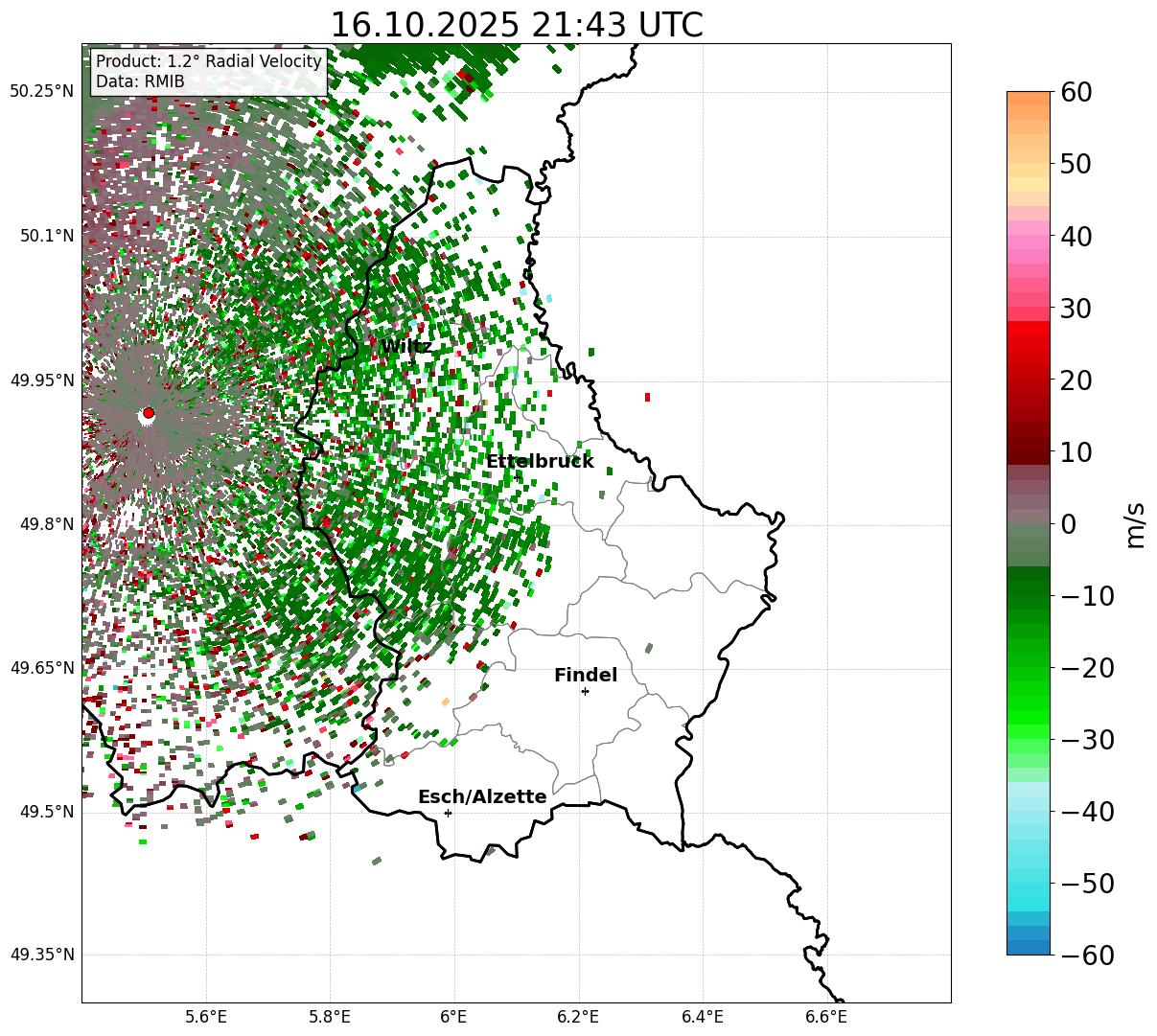Click the 49.5°N latitude tick label
This screenshot has width=1157, height=1036.
click(46, 812)
